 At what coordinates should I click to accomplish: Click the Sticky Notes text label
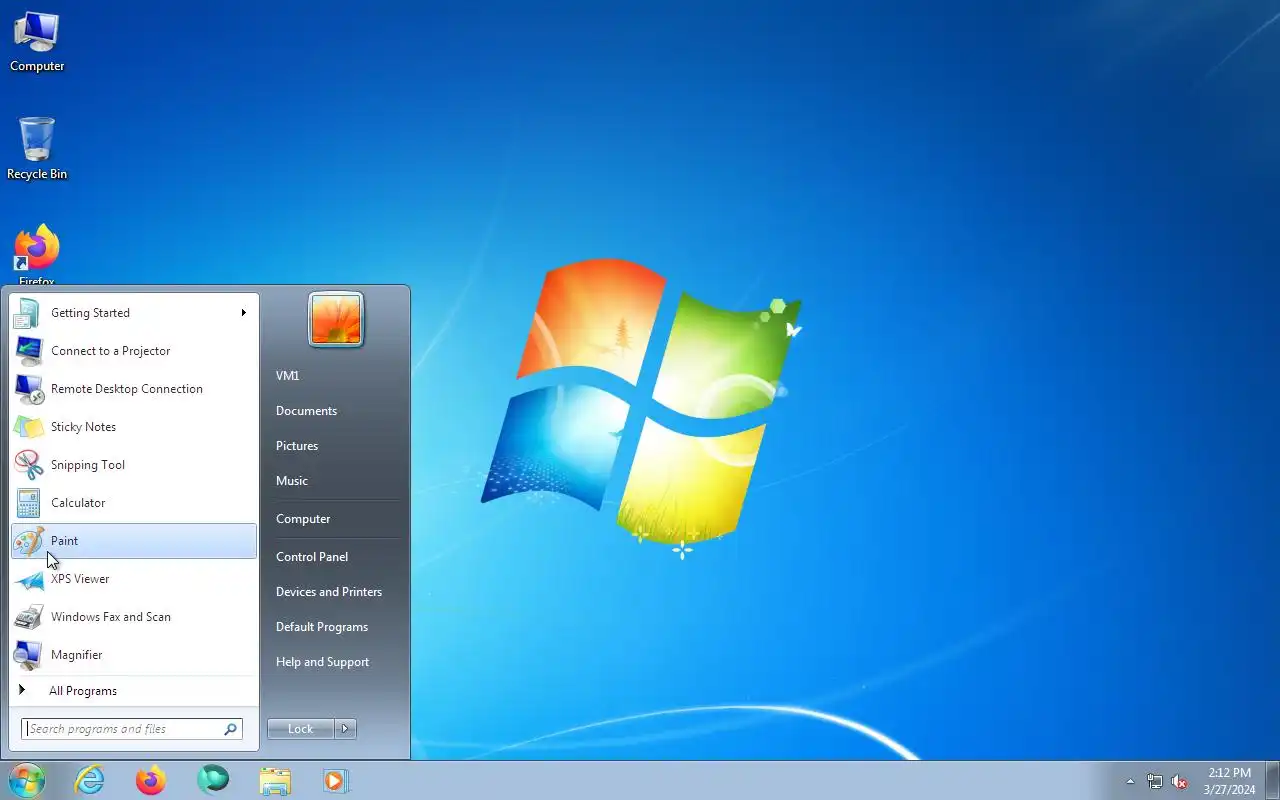[83, 427]
